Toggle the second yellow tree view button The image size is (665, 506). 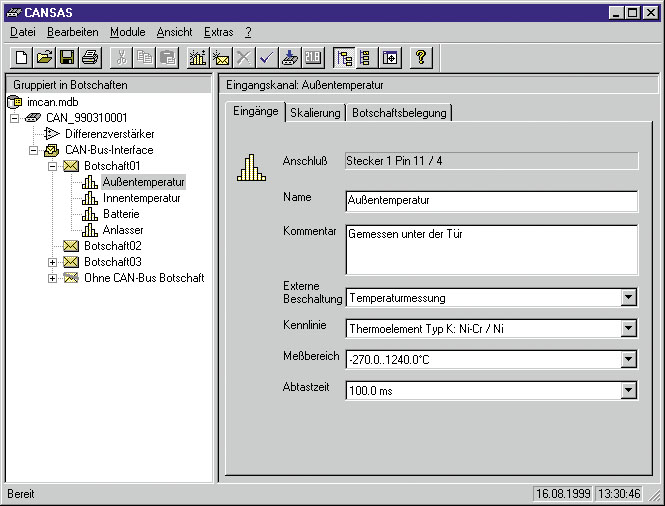click(x=365, y=58)
